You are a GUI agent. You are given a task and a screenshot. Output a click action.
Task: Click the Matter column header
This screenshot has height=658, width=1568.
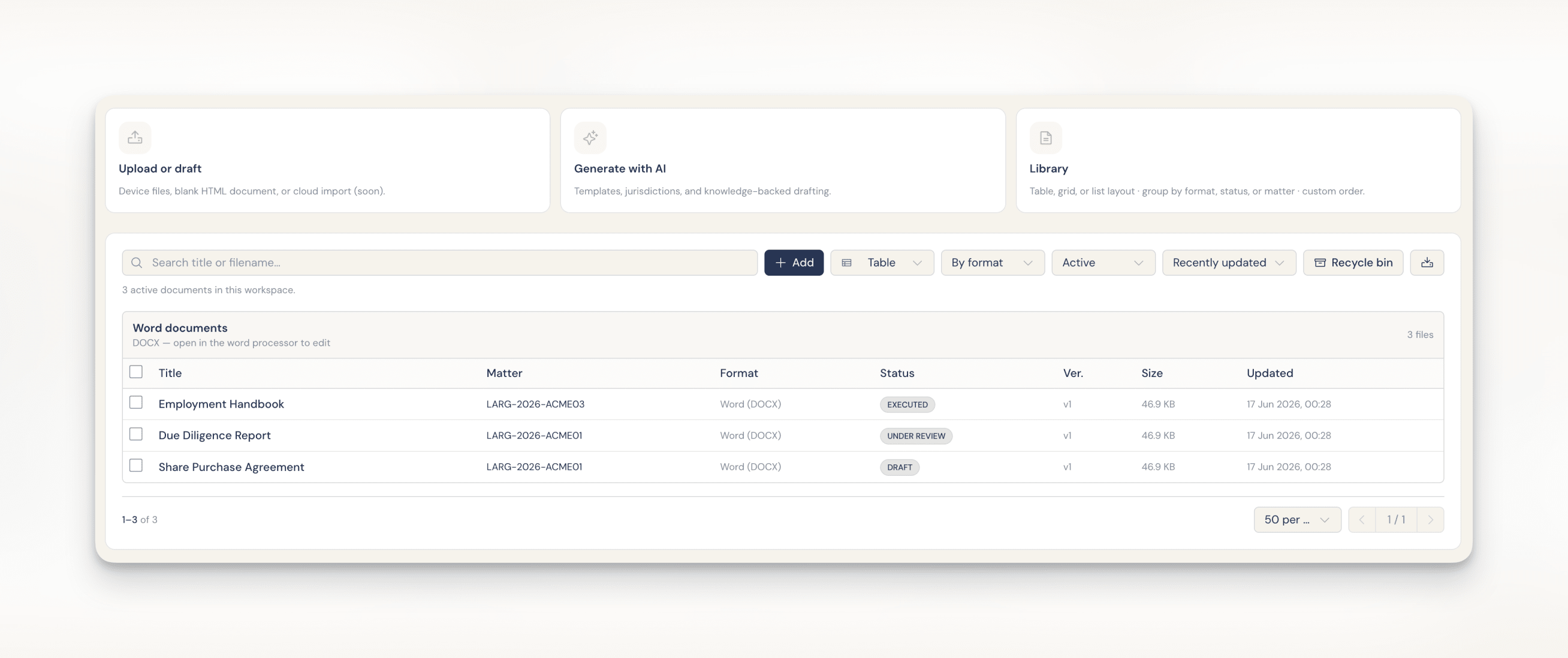pos(504,373)
